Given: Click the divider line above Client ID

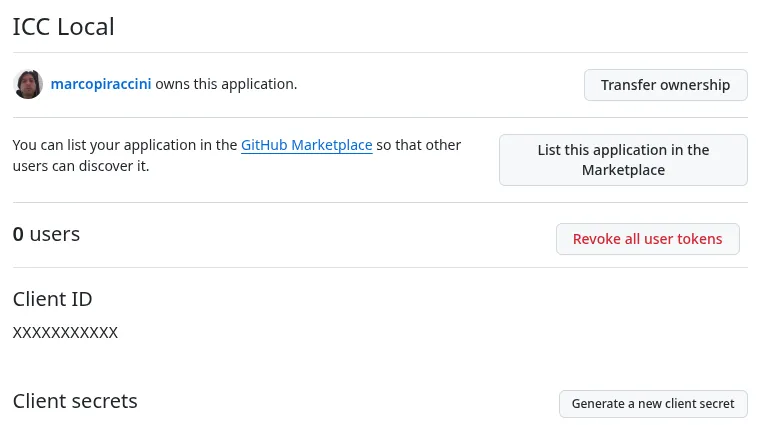Looking at the screenshot, I should pos(380,267).
